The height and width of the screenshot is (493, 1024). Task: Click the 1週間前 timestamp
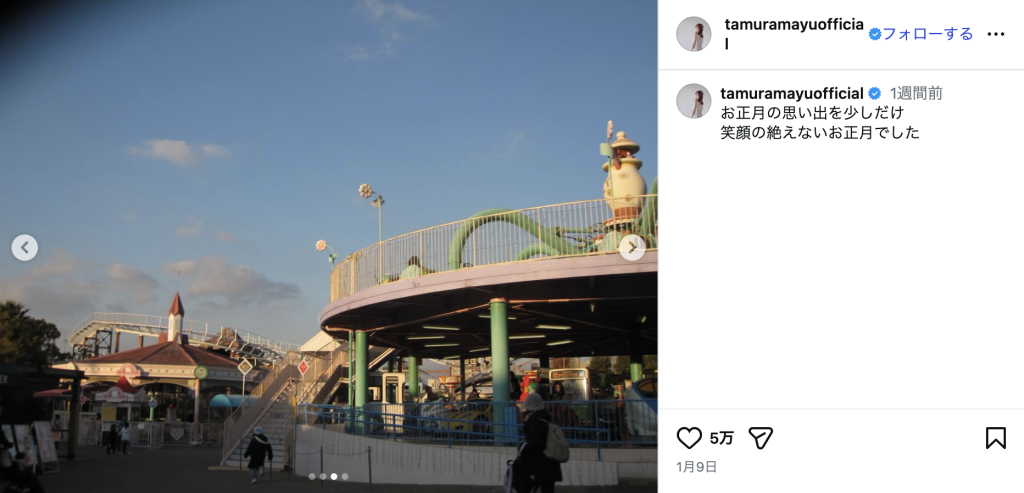click(x=916, y=93)
